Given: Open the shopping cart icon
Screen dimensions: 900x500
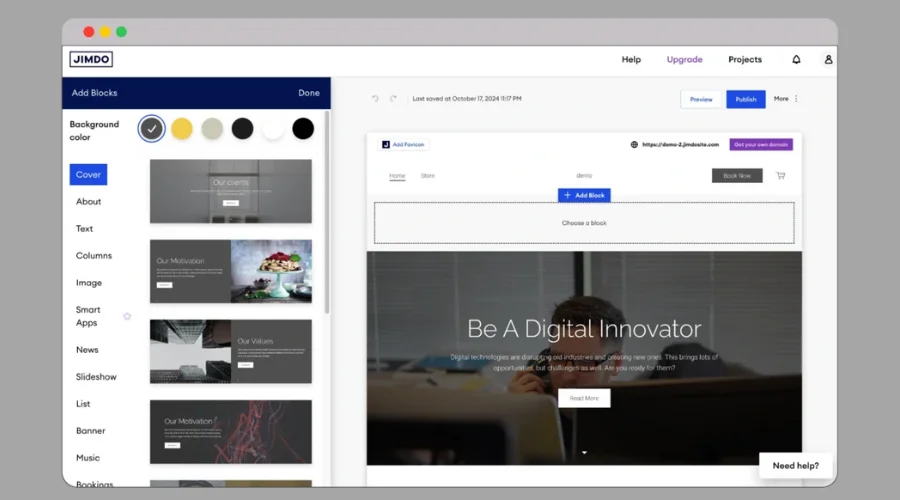Looking at the screenshot, I should click(781, 176).
